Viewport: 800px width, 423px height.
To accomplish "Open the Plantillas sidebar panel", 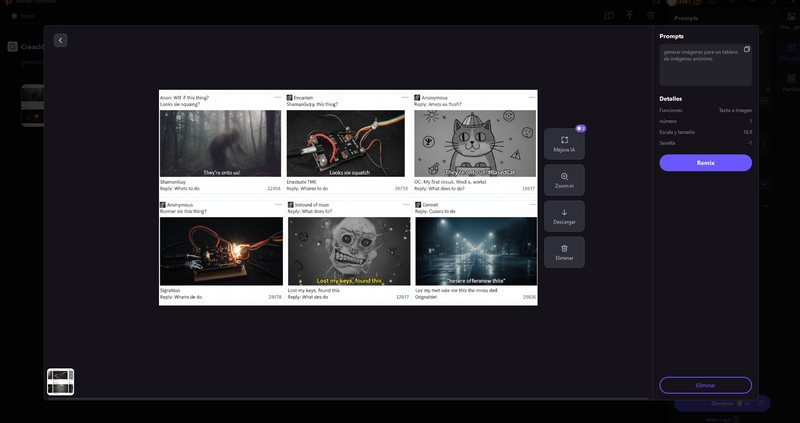I will [790, 82].
